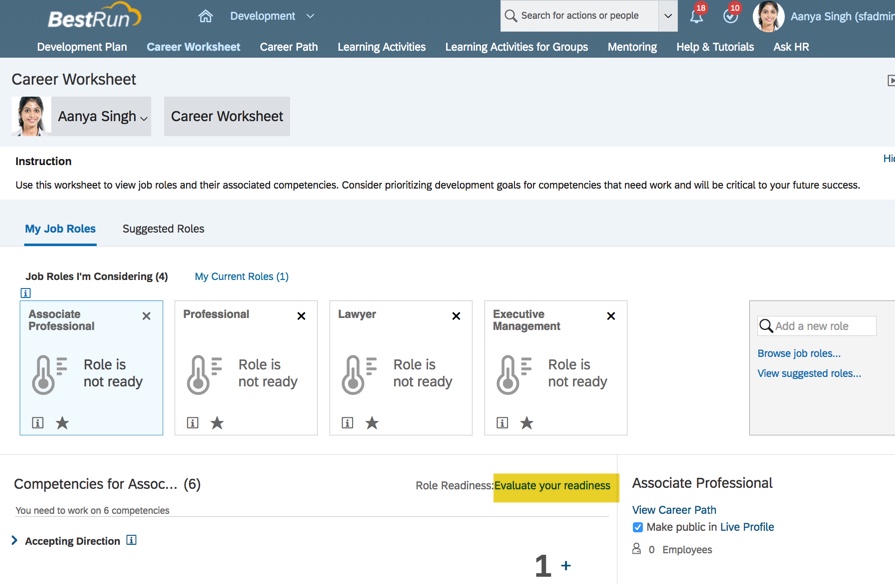The width and height of the screenshot is (895, 584).
Task: Expand the search scope dropdown arrow
Action: click(x=667, y=16)
